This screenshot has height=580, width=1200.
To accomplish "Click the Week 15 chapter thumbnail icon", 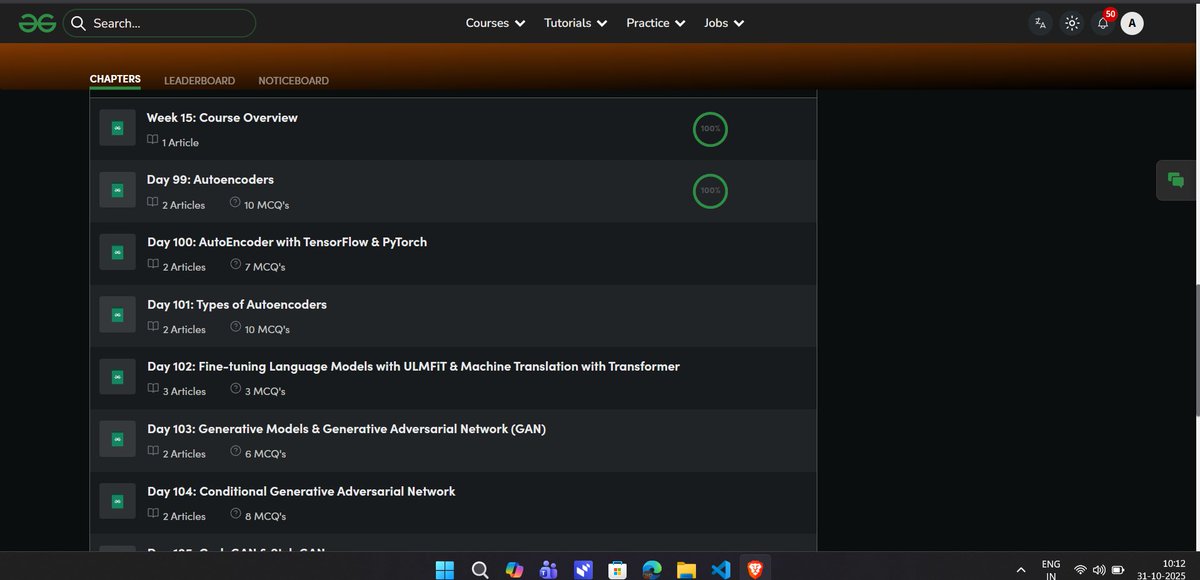I will (117, 129).
